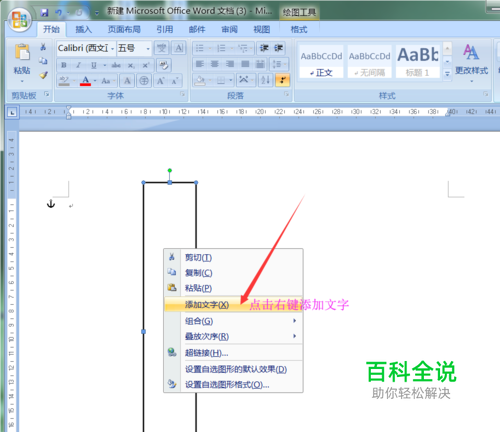Image resolution: width=500 pixels, height=432 pixels.
Task: Open font color dropdown arrow
Action: pyautogui.click(x=95, y=81)
